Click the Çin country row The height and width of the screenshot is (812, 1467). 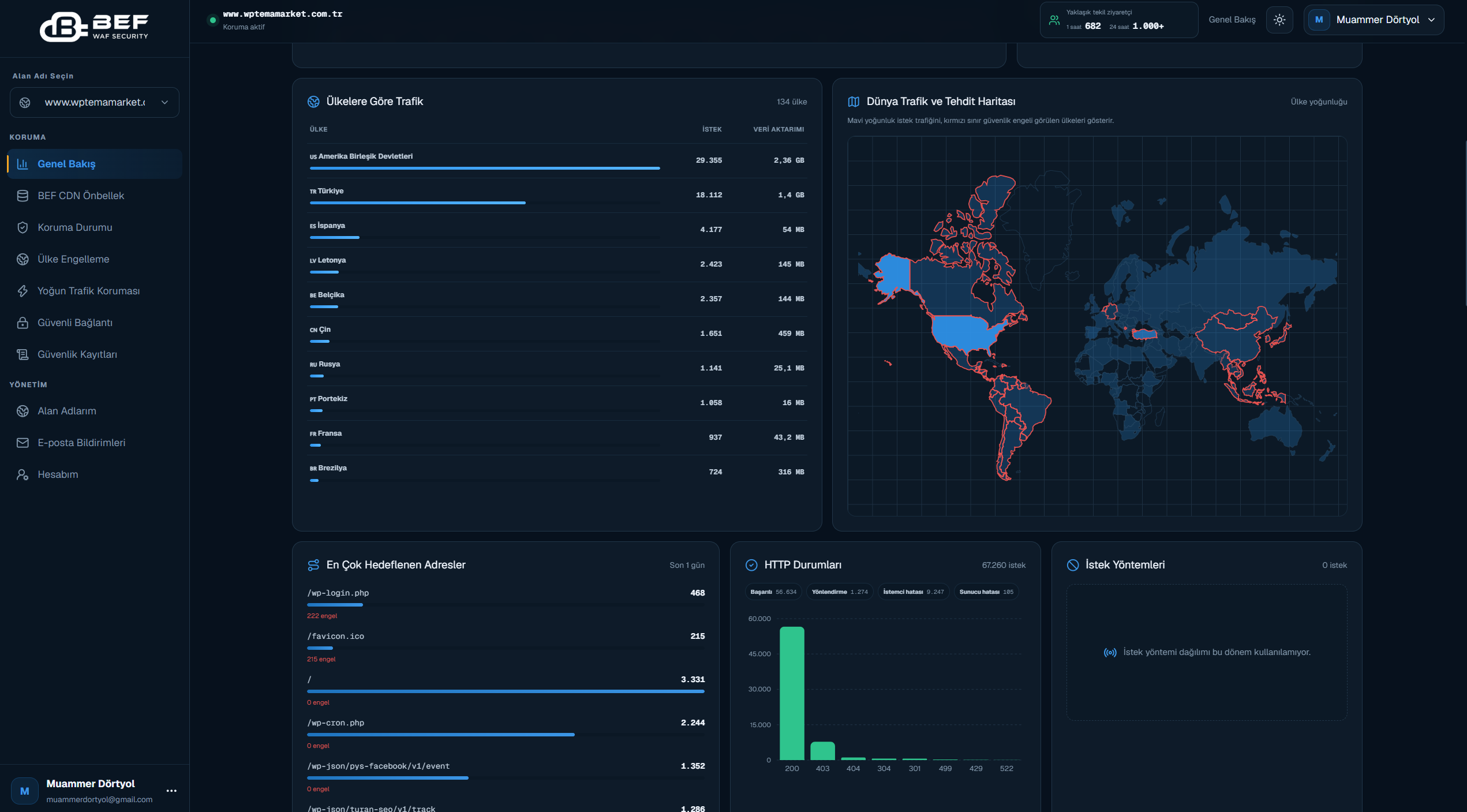tap(557, 334)
